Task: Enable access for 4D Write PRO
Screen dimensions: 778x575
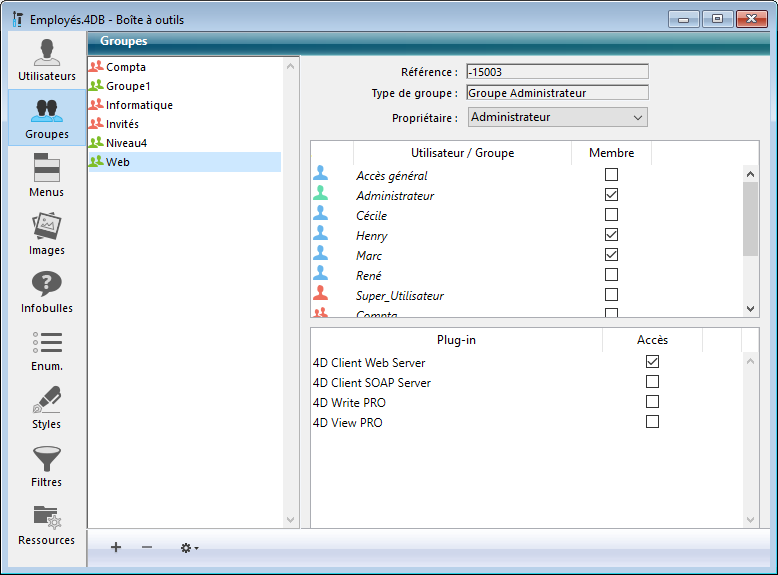Action: 652,402
